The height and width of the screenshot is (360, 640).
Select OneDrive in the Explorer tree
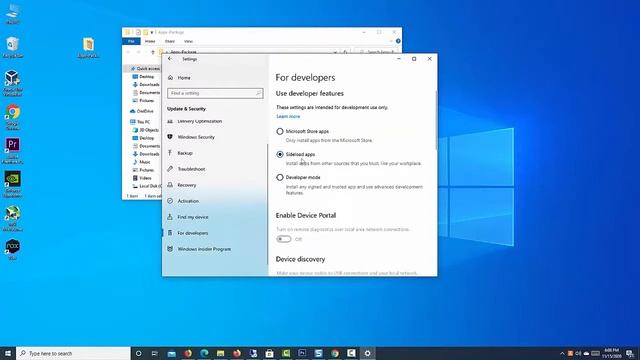tap(142, 111)
